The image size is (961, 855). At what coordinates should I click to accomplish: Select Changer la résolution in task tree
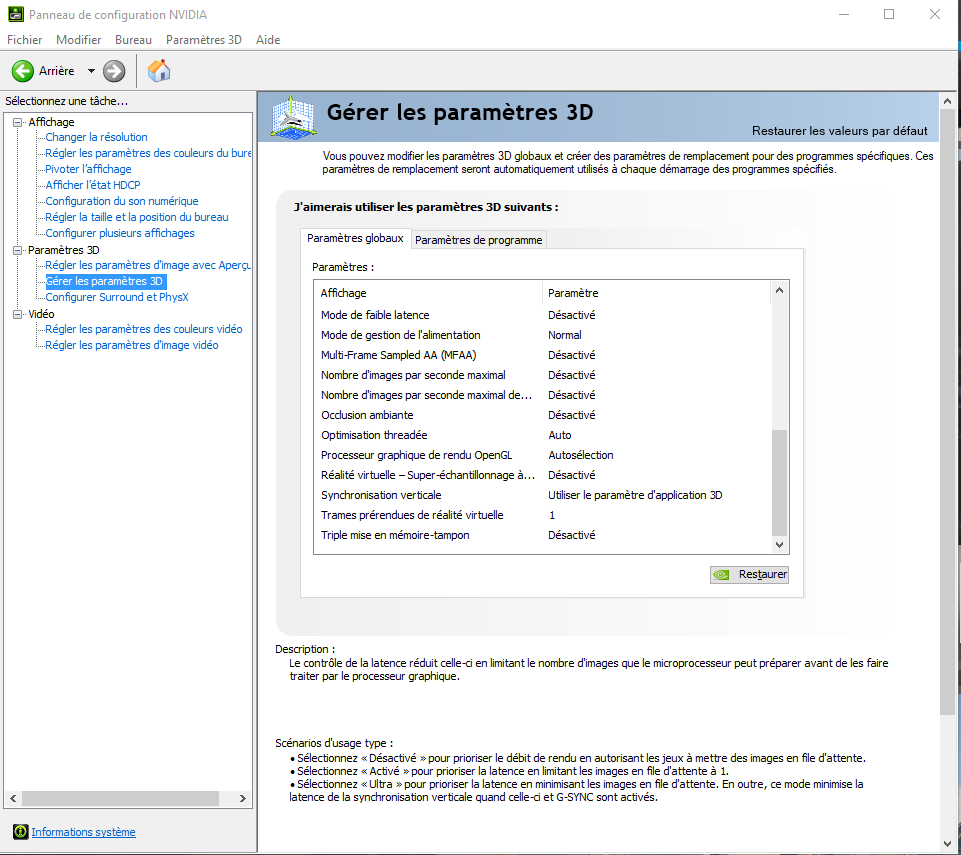coord(96,137)
